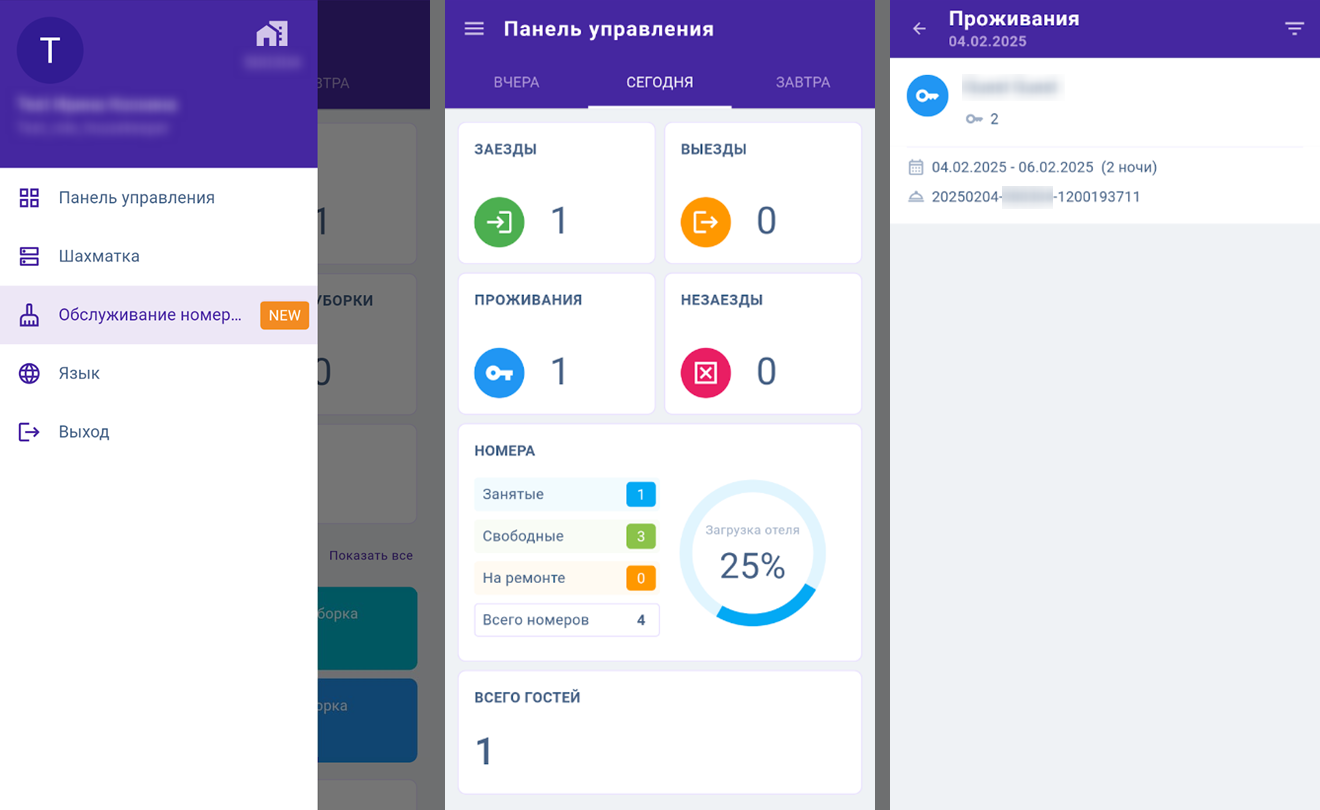Viewport: 1320px width, 810px height.
Task: Click the user avatar with letter T
Action: [50, 50]
